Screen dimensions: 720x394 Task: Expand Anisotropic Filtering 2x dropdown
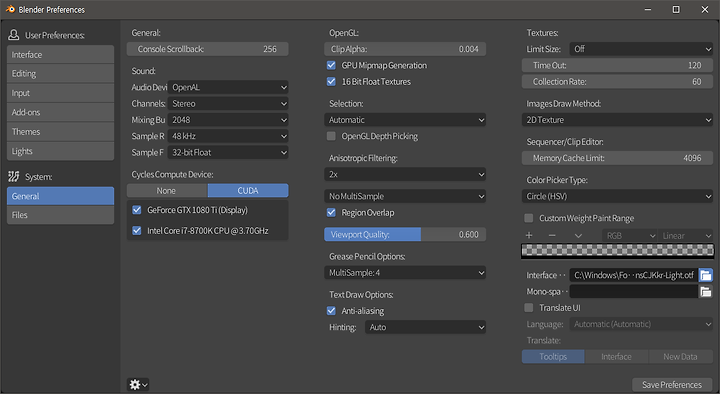click(405, 174)
